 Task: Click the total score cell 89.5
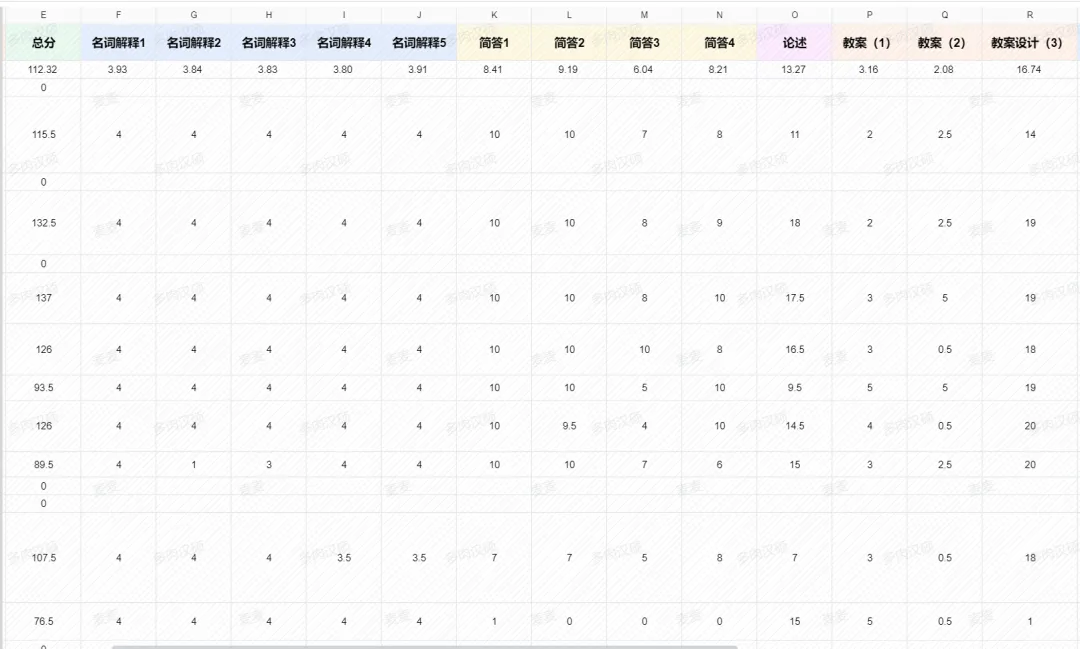tap(43, 465)
